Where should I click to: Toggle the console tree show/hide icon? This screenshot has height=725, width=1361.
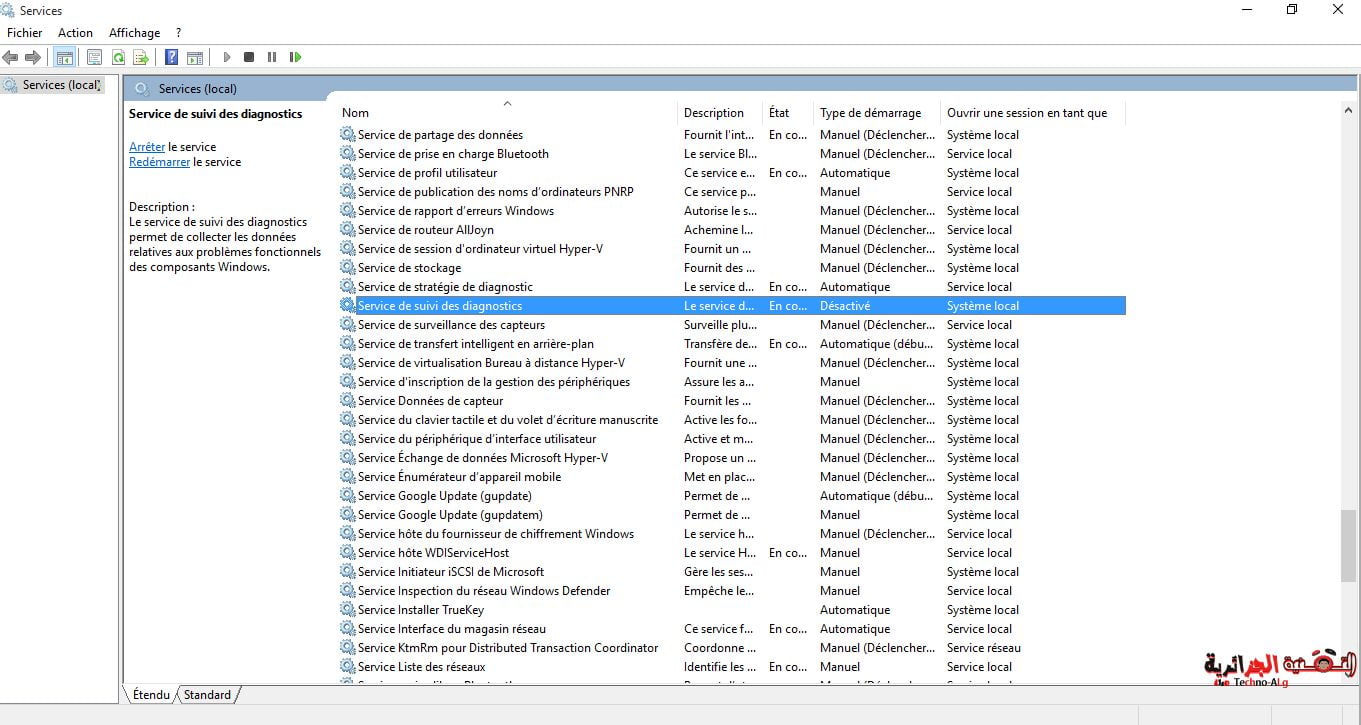pos(64,58)
